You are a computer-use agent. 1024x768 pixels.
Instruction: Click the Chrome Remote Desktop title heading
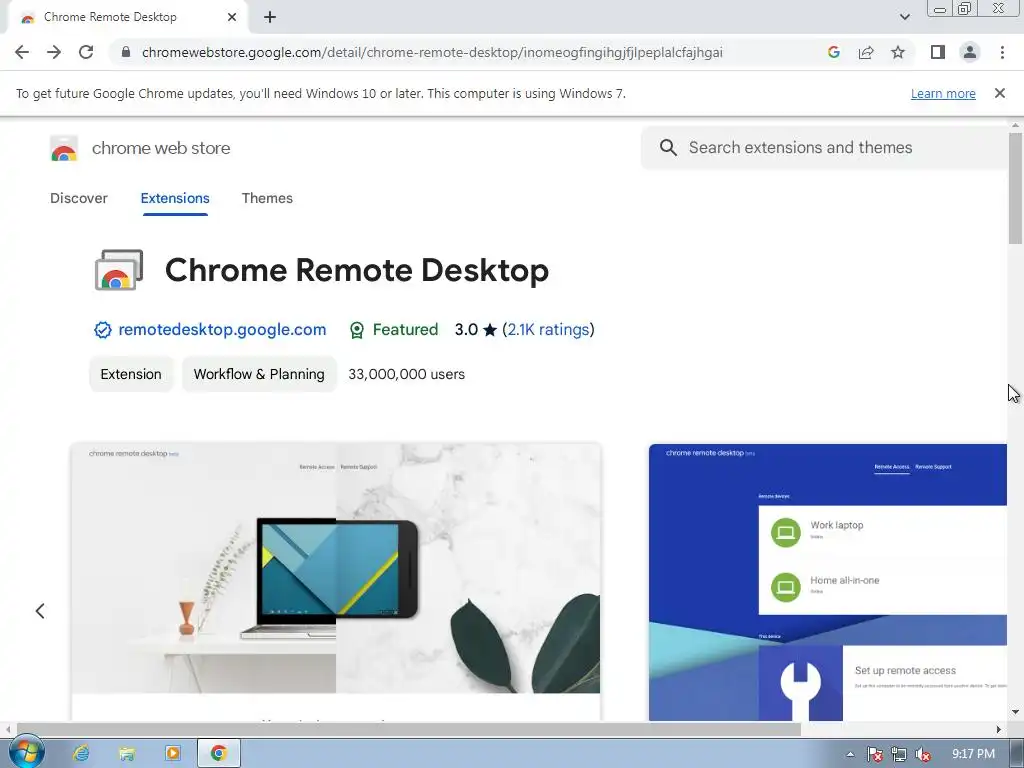click(x=357, y=270)
